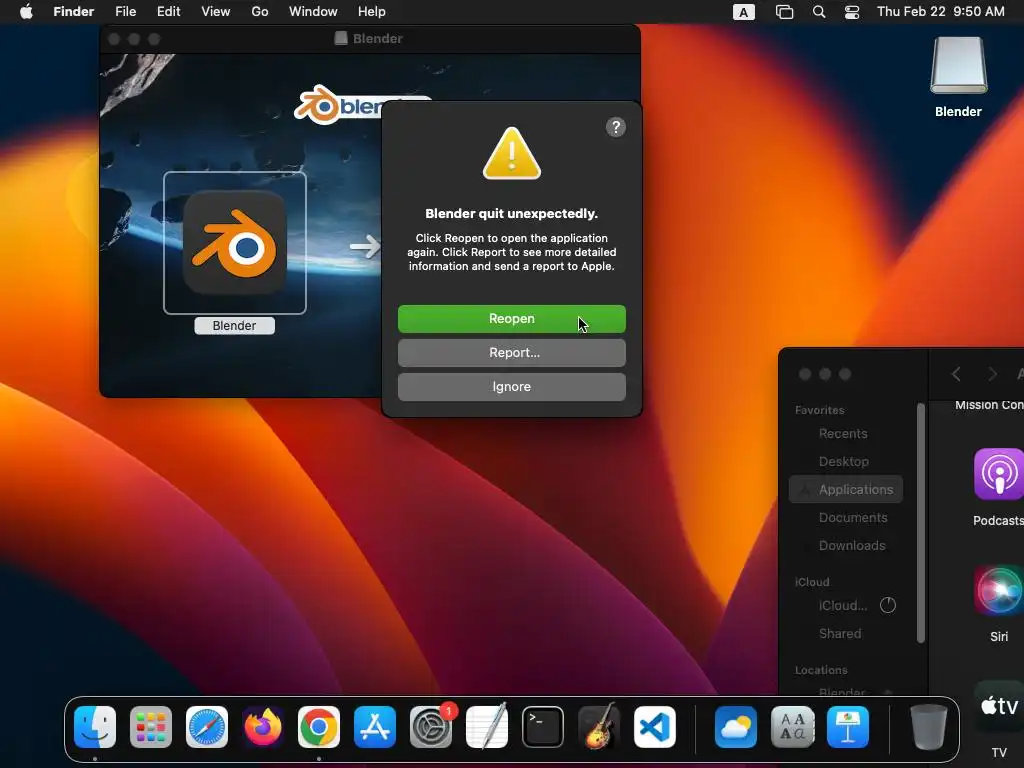Click the Blender label under the app icon
This screenshot has height=768, width=1024.
coord(234,325)
